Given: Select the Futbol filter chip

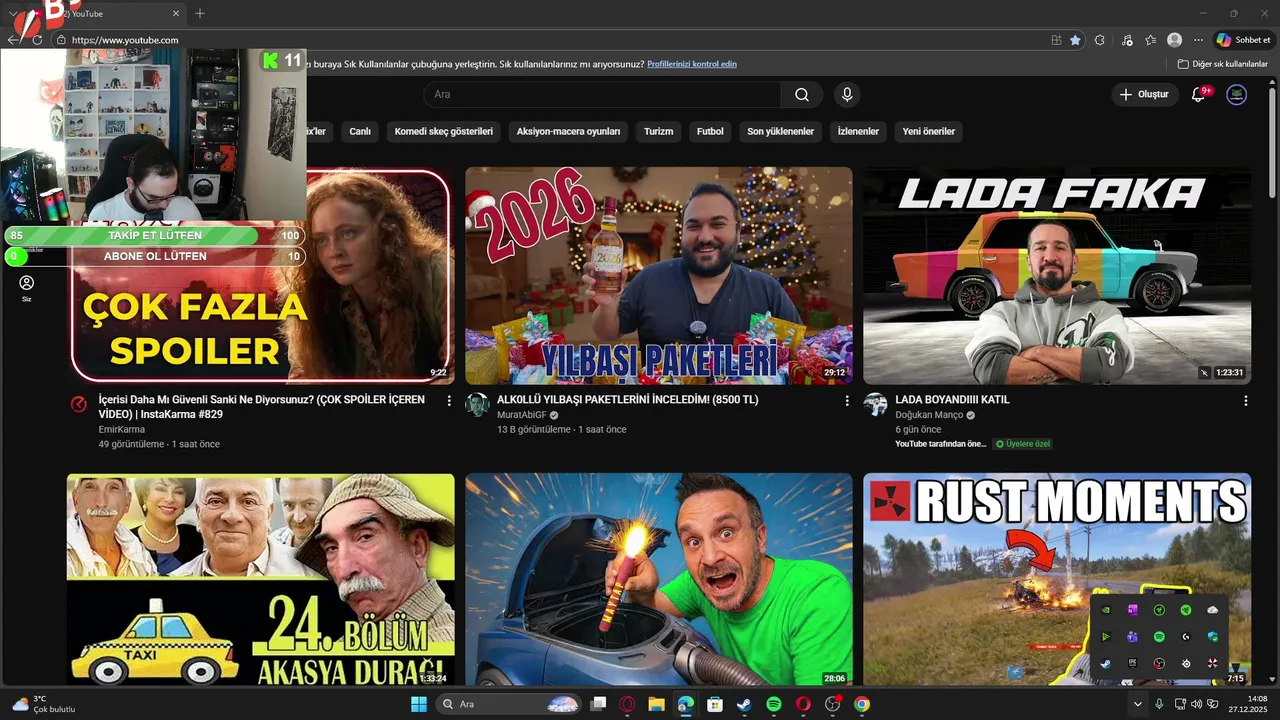Looking at the screenshot, I should (710, 131).
